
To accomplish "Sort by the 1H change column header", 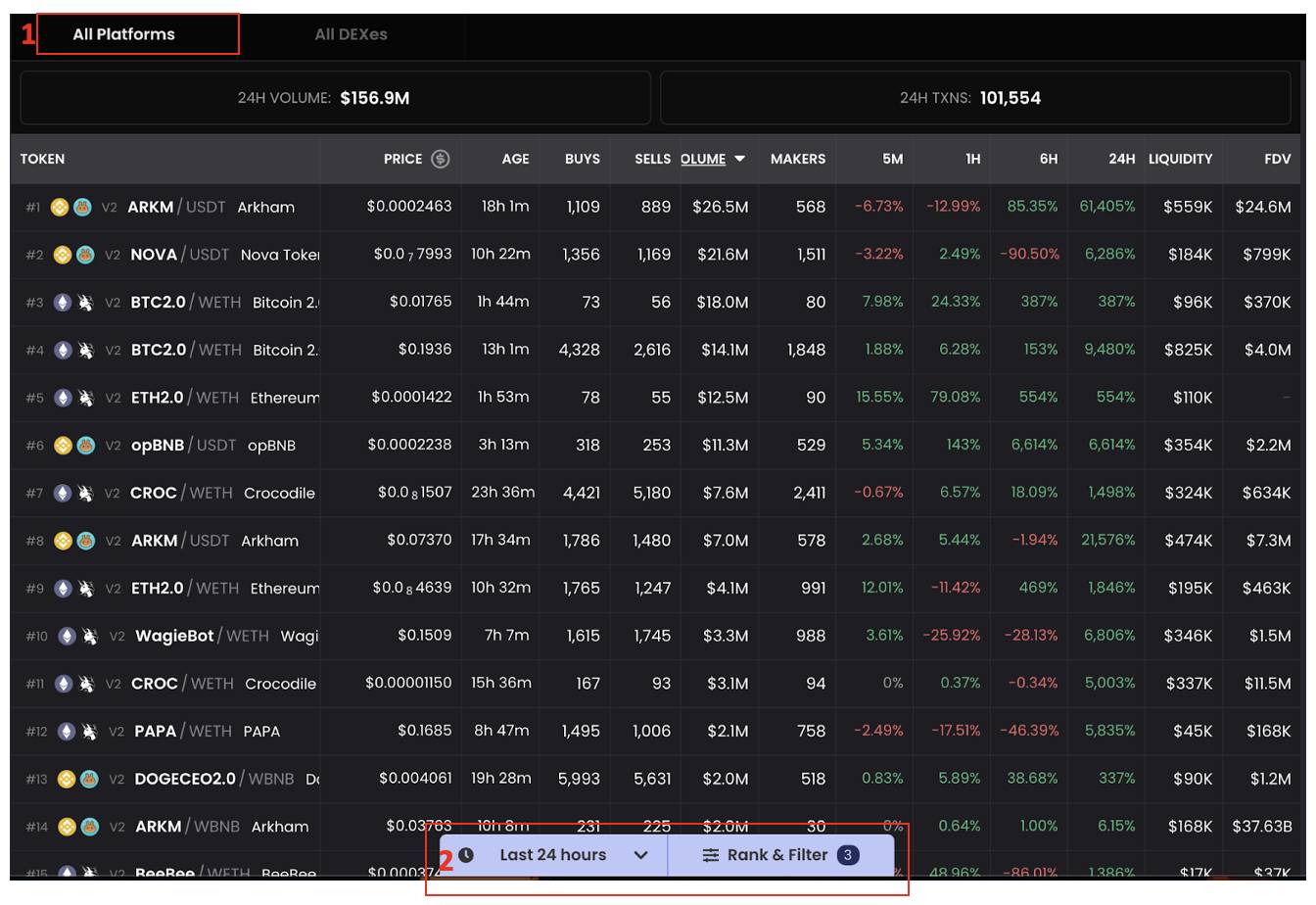I will click(972, 159).
